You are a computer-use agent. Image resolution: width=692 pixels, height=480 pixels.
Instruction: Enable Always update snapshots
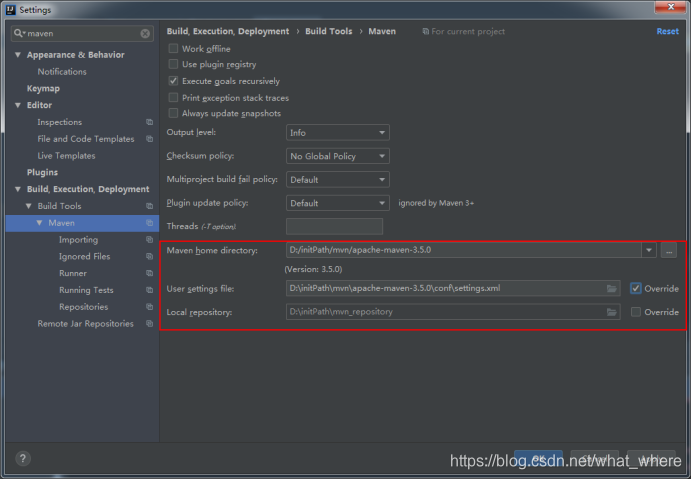pos(173,113)
